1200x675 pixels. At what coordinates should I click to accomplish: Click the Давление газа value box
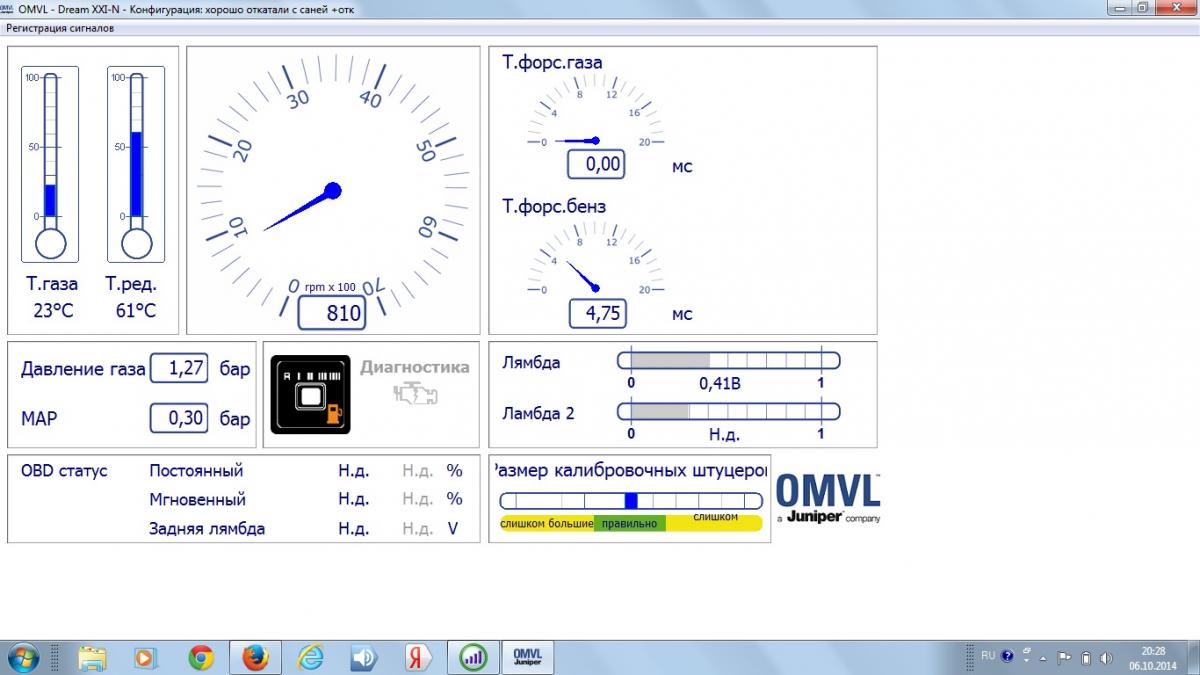(179, 368)
